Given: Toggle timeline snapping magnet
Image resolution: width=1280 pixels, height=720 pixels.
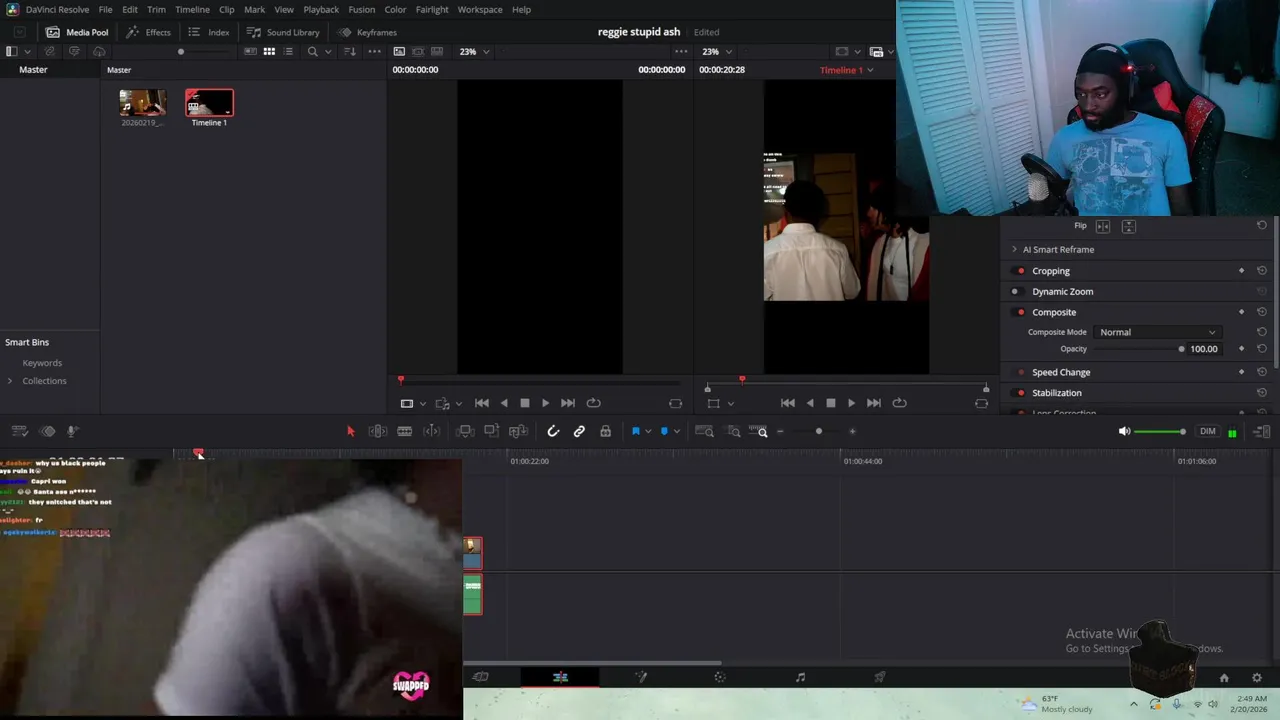Looking at the screenshot, I should (x=553, y=431).
